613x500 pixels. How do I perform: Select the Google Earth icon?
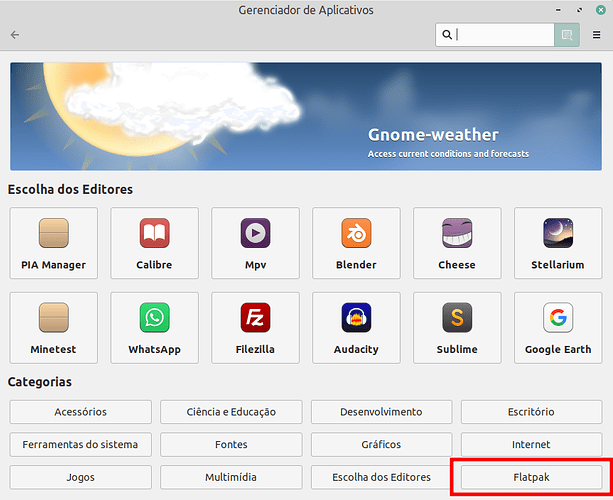[558, 327]
